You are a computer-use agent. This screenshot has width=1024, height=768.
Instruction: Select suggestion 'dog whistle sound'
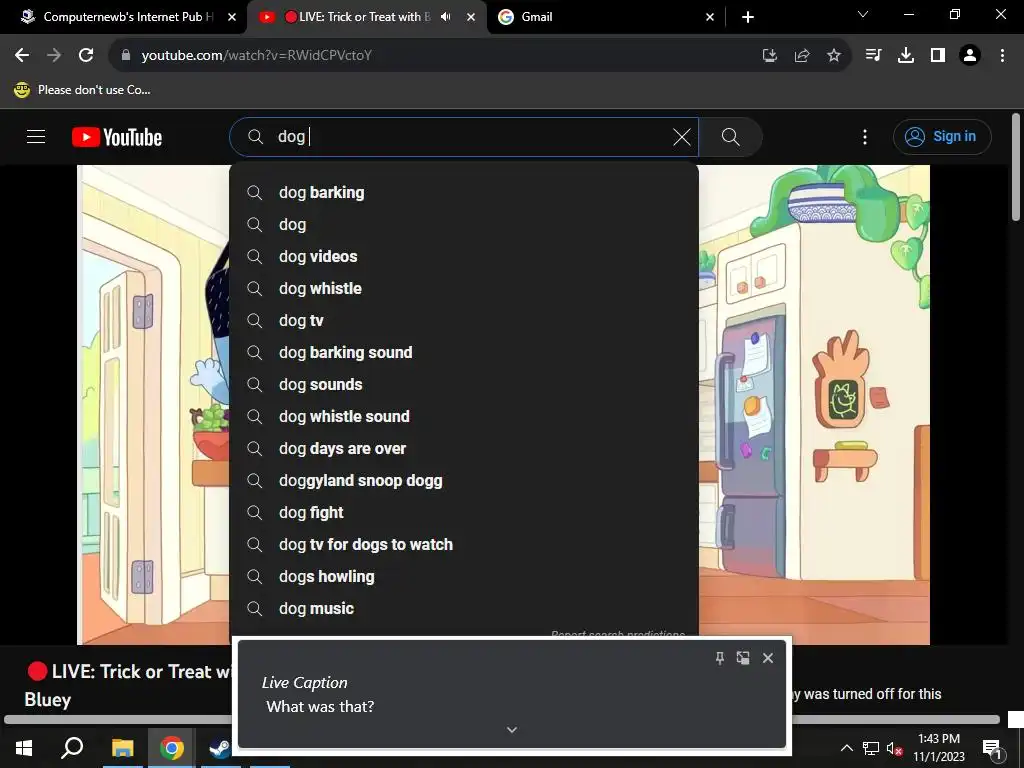tap(464, 417)
